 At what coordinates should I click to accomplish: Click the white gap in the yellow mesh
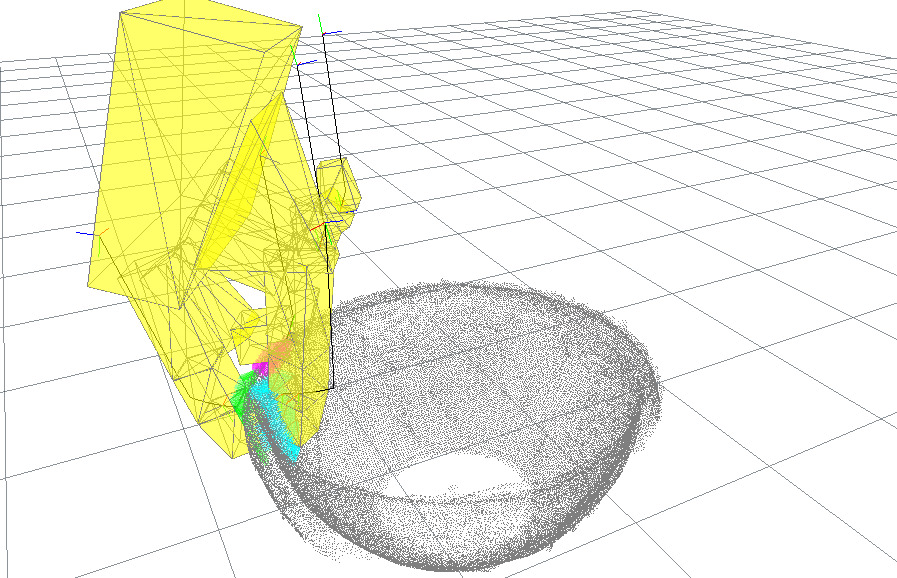click(242, 352)
